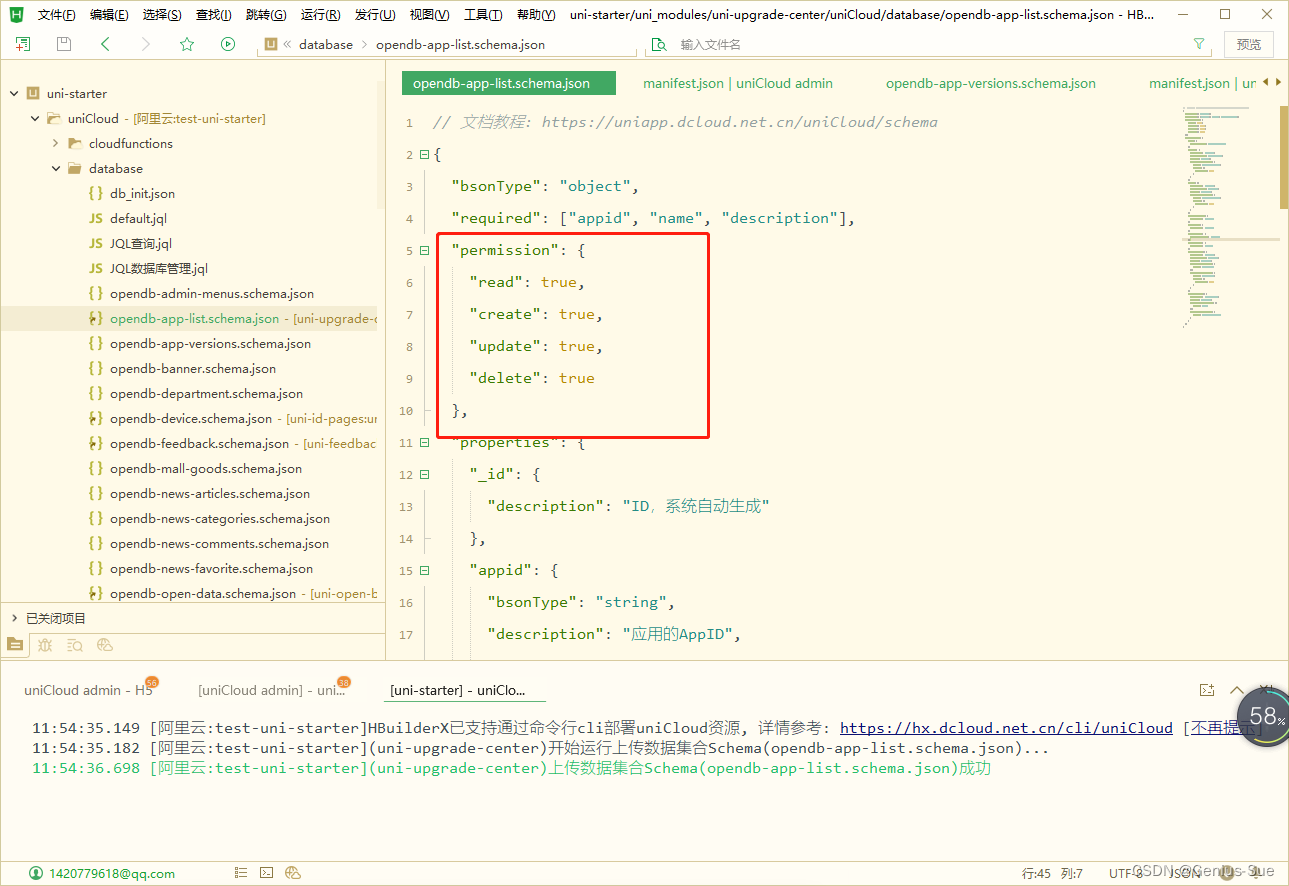The width and height of the screenshot is (1289, 886).
Task: Switch to opendb-app-versions.schema.json tab
Action: pyautogui.click(x=991, y=83)
